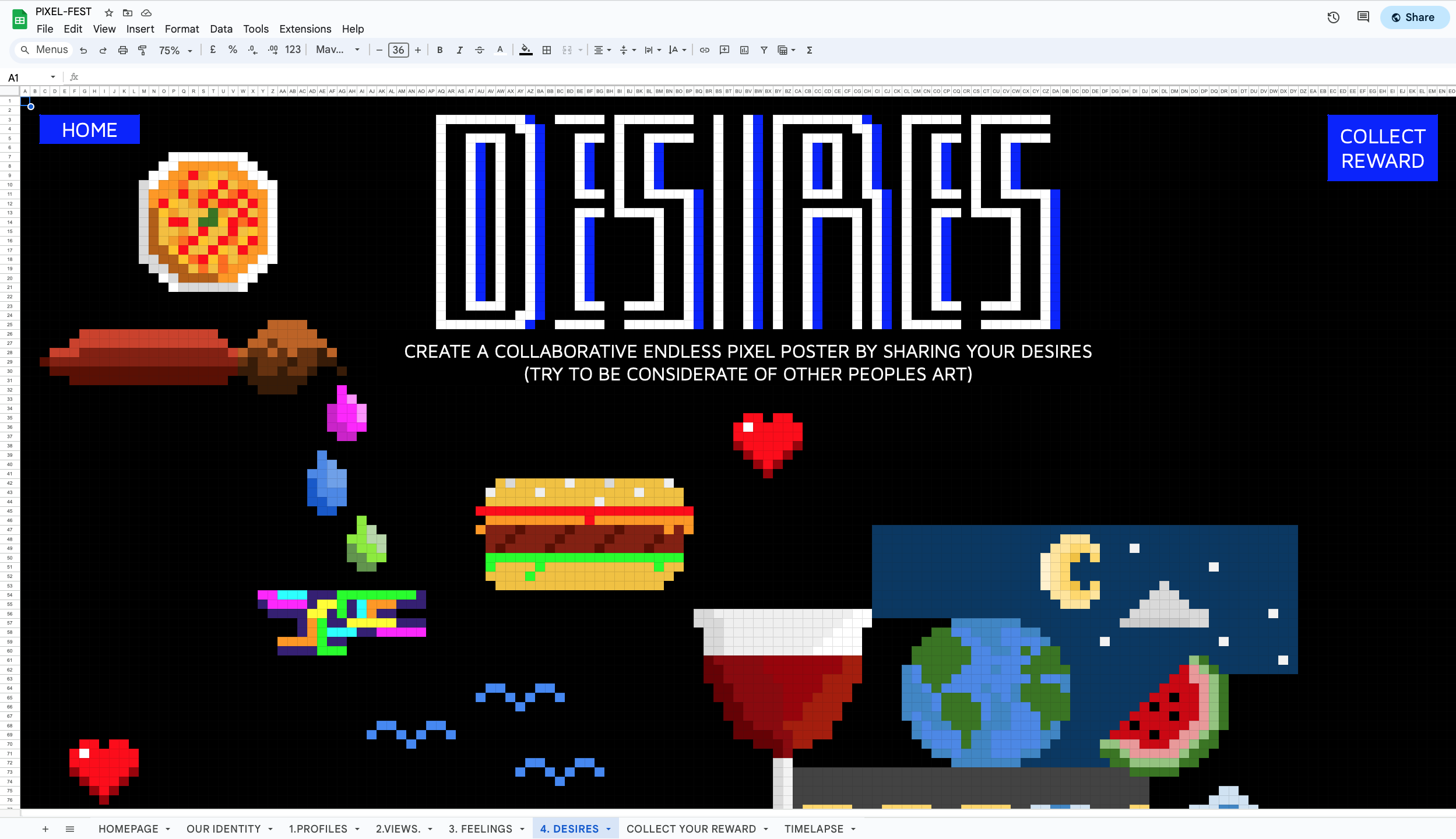The image size is (1456, 839).
Task: Click the print icon
Action: pyautogui.click(x=122, y=50)
